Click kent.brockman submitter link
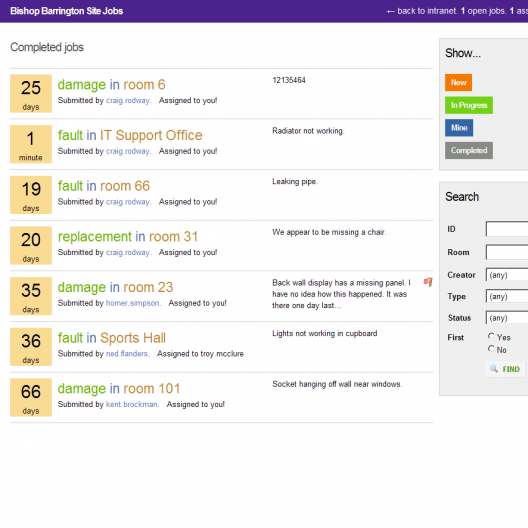Image resolution: width=528 pixels, height=528 pixels. pyautogui.click(x=132, y=404)
